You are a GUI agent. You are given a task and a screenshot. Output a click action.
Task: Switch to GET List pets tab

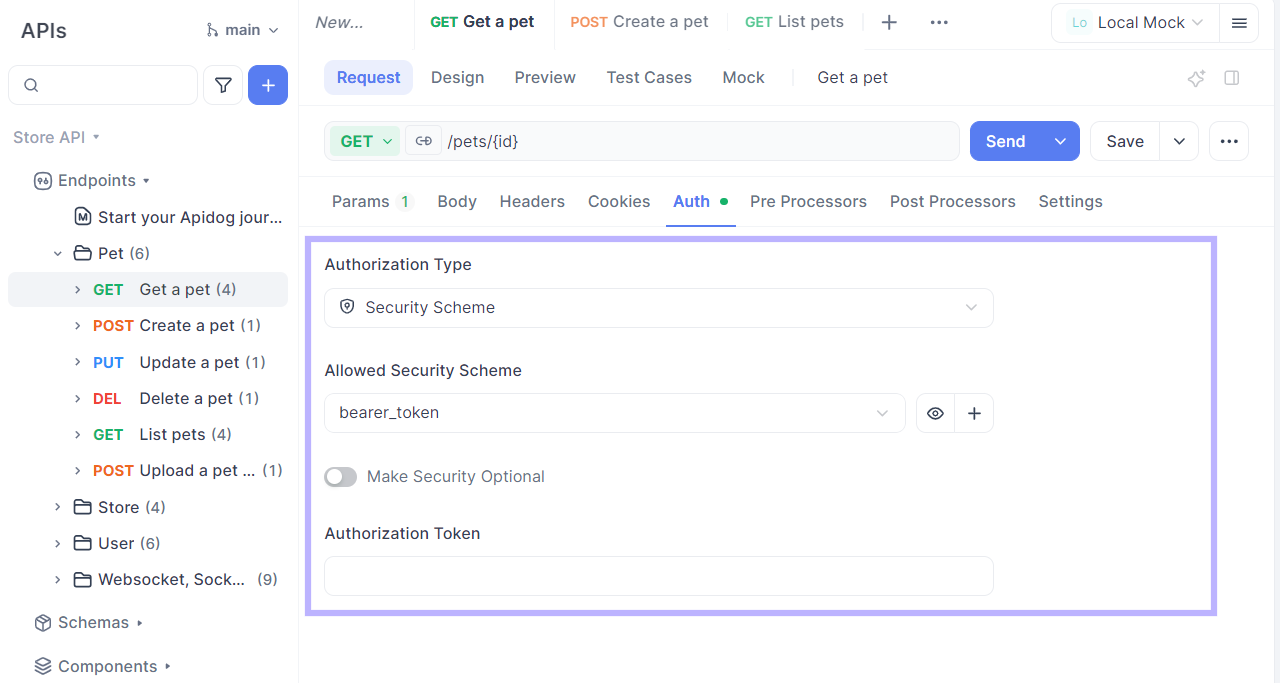(794, 22)
